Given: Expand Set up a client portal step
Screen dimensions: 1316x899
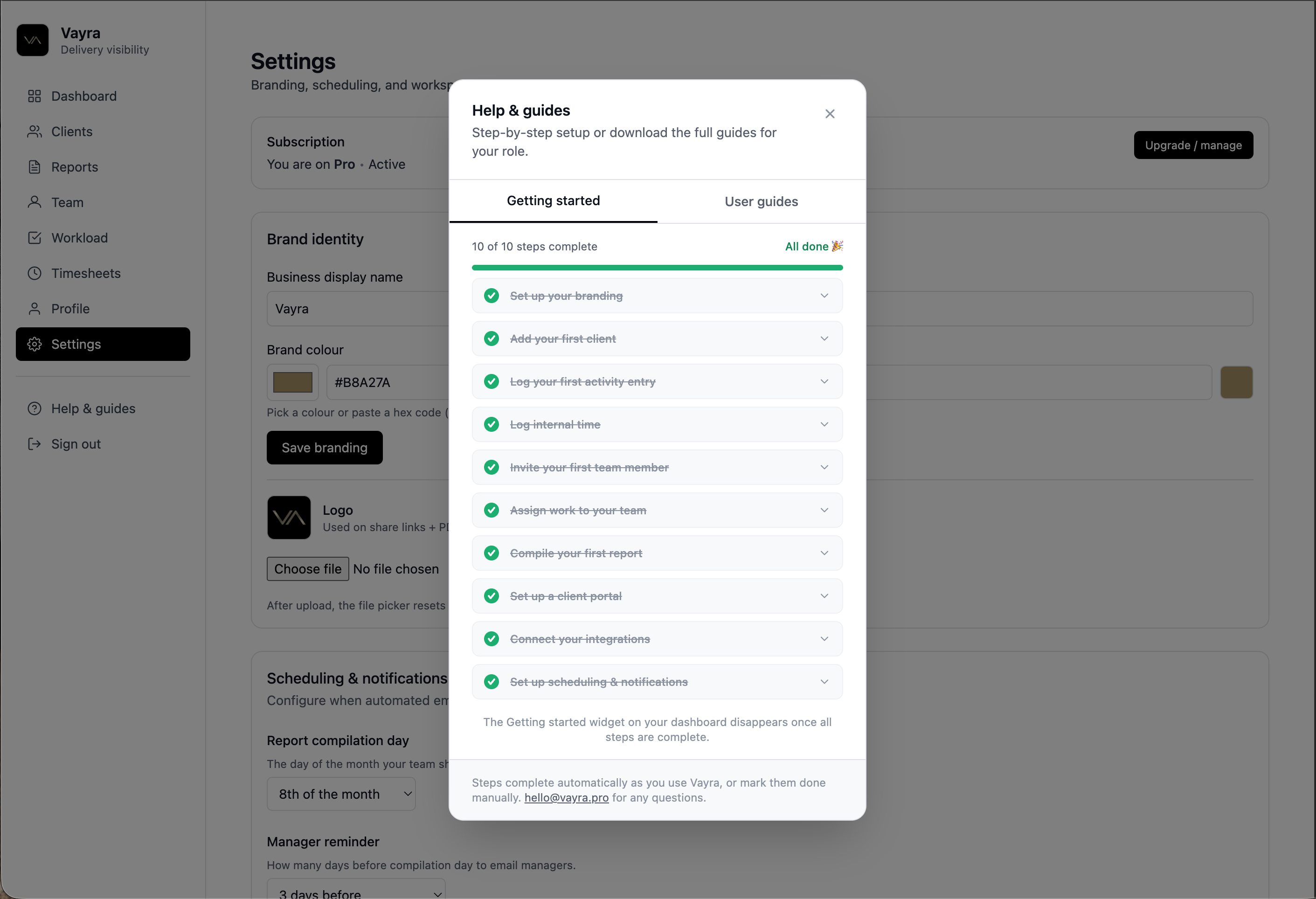Looking at the screenshot, I should [x=824, y=596].
